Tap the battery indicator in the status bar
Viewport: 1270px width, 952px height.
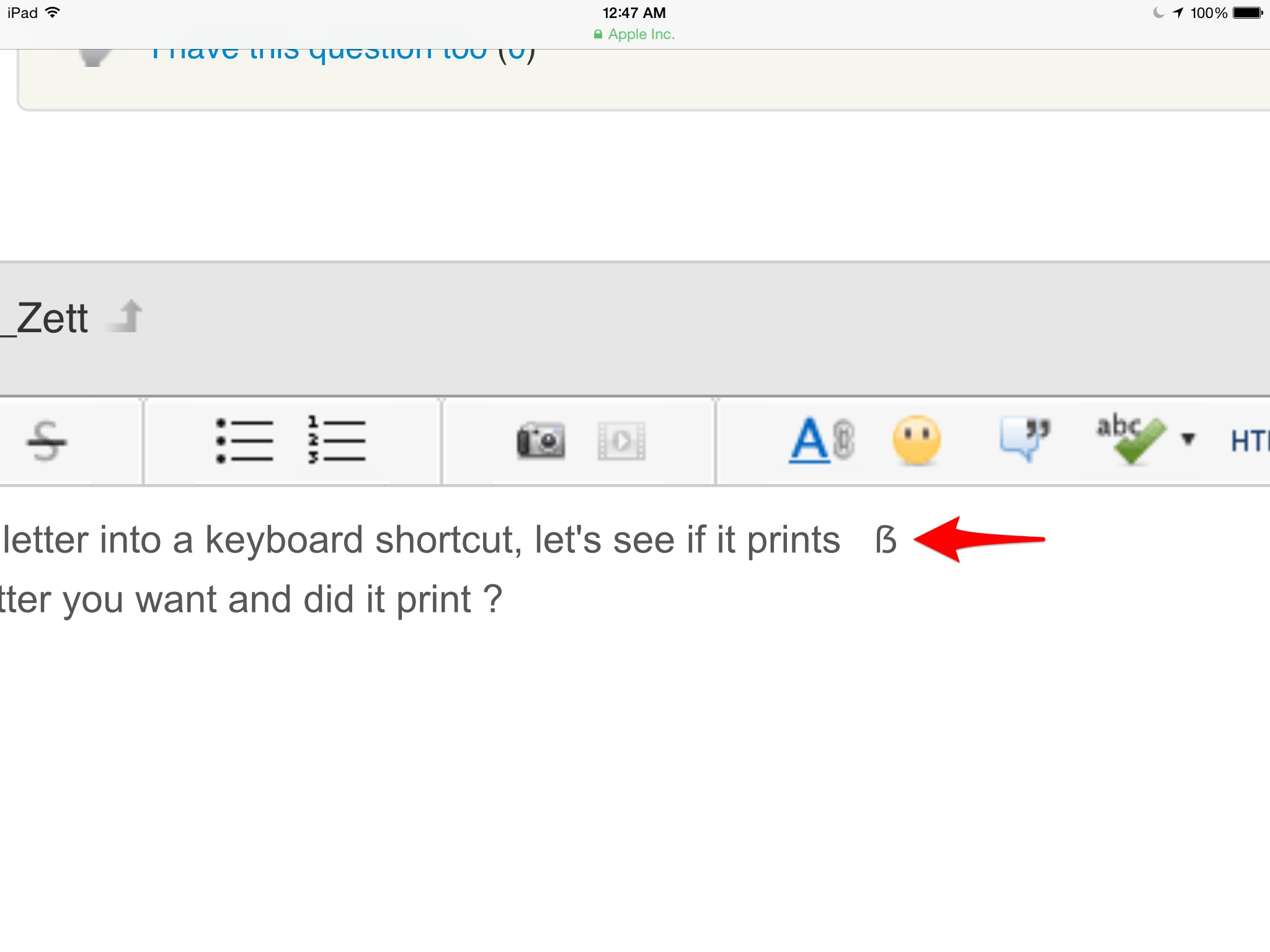pos(1248,13)
